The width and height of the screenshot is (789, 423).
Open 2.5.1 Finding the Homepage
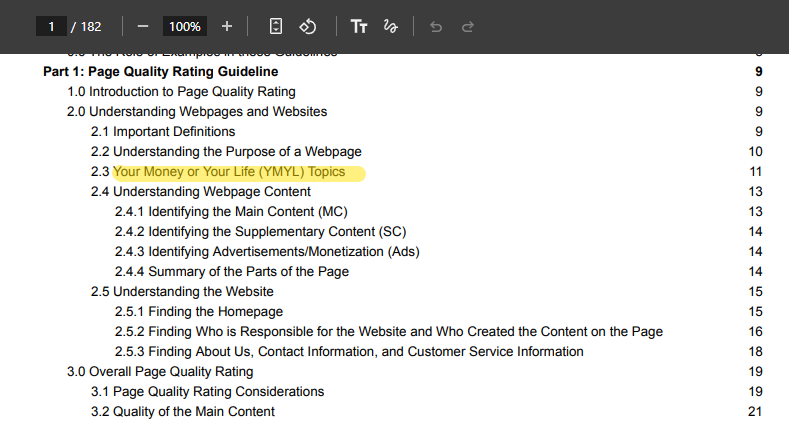click(199, 311)
